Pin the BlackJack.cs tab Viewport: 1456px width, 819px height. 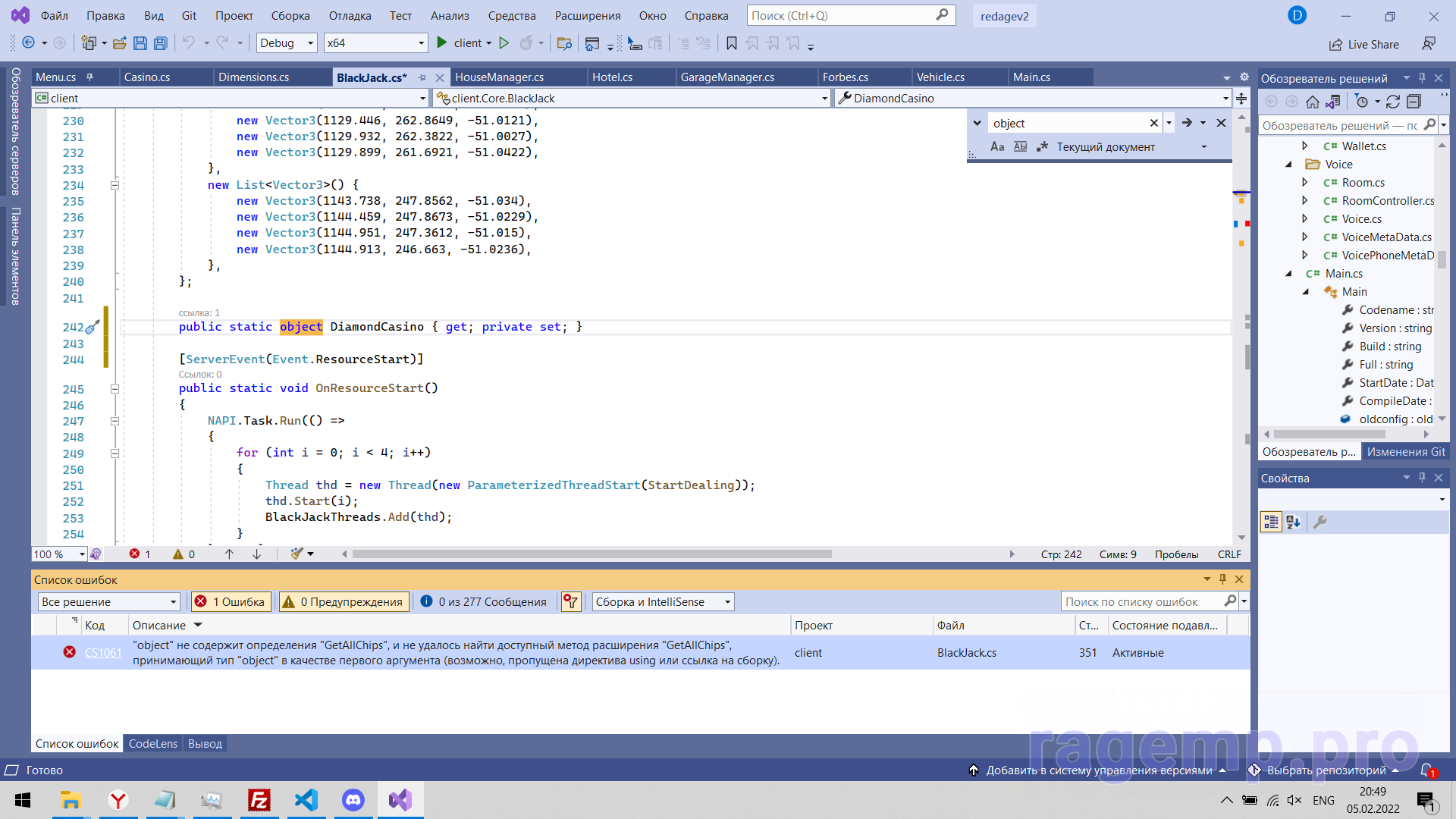point(422,78)
